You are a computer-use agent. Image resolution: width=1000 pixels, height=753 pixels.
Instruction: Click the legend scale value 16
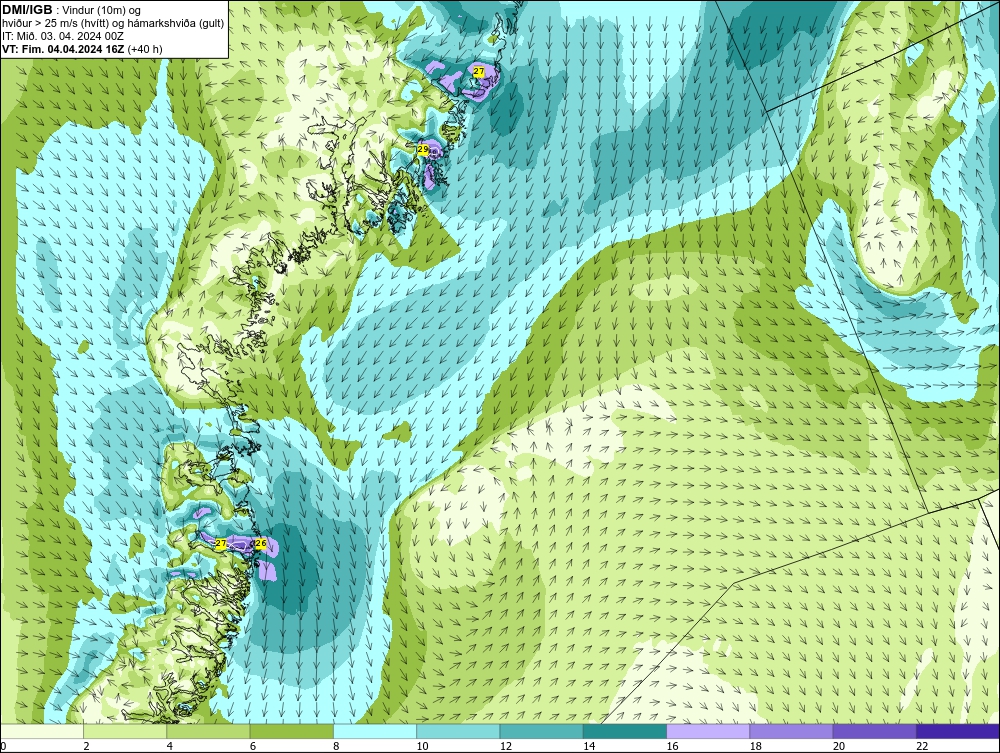tap(672, 747)
